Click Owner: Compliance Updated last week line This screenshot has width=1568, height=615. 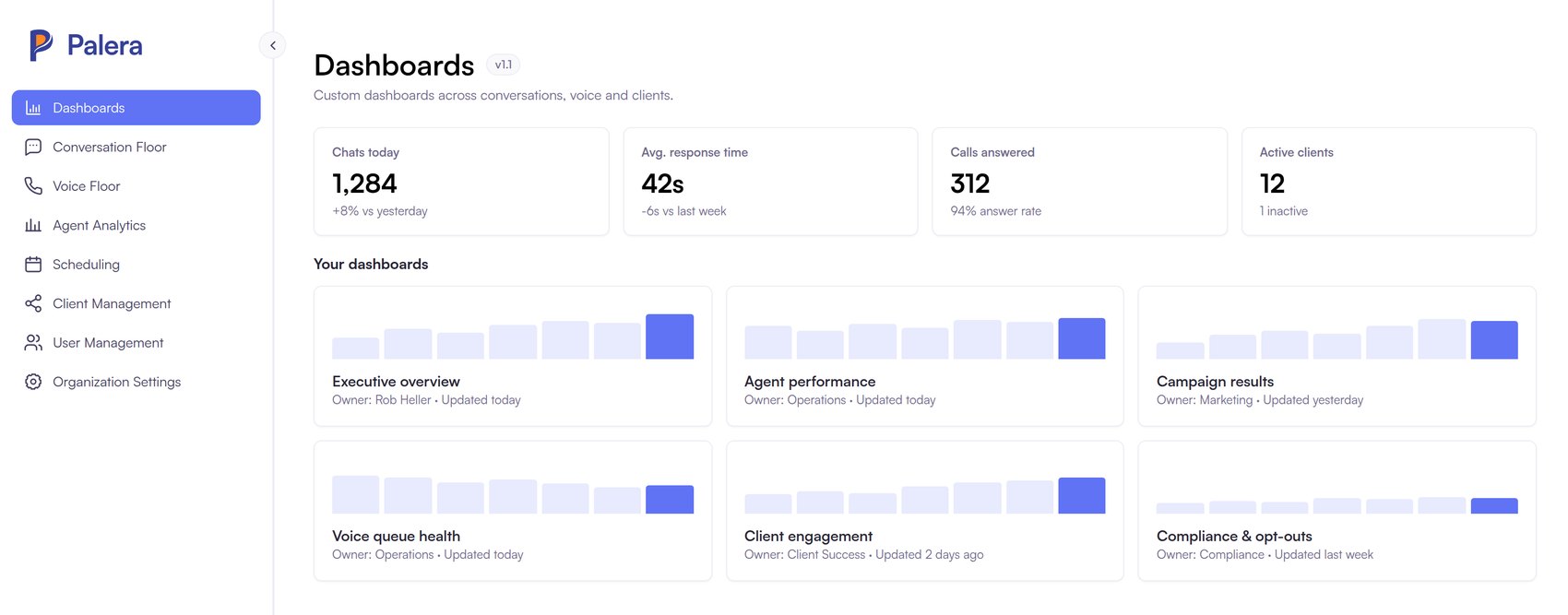(x=1265, y=555)
